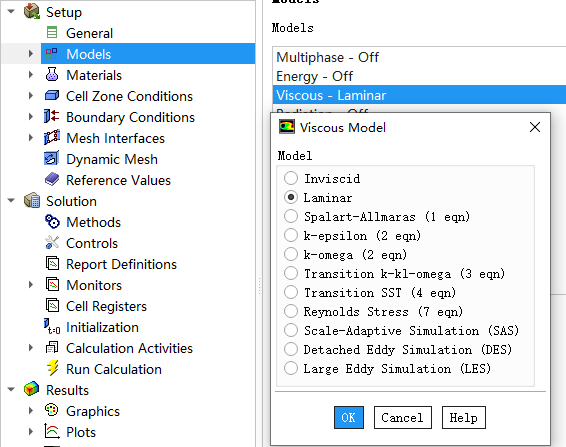Expand the Models tree node
Viewport: 566px width, 447px height.
pos(31,54)
